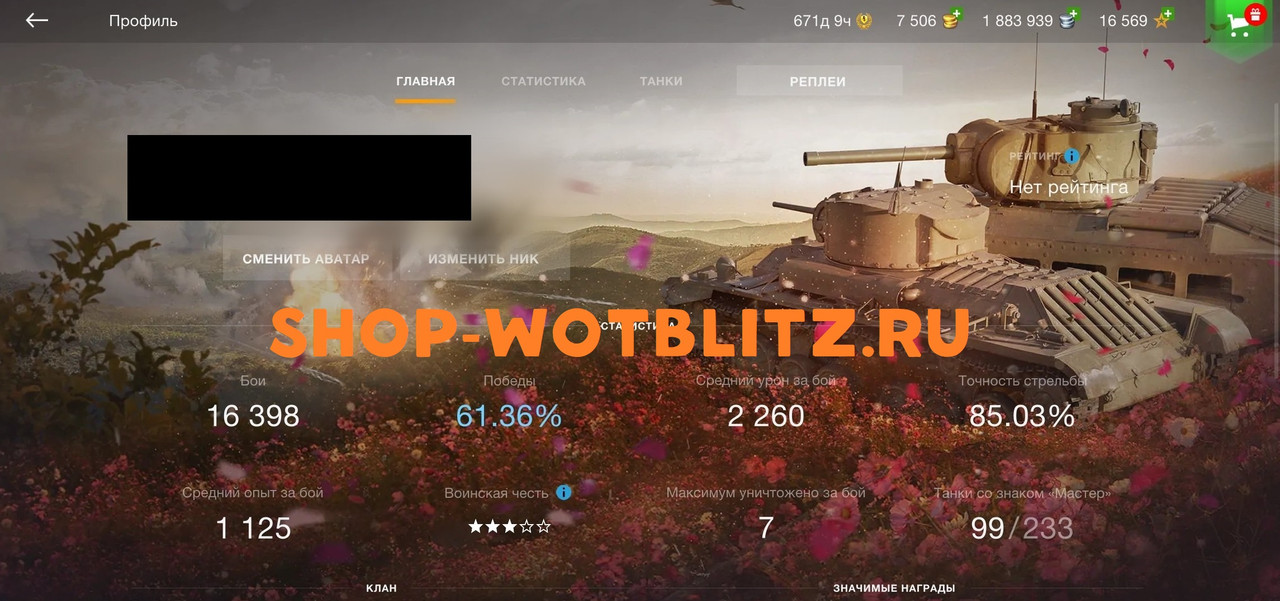Add credits via the silver coins icon
Image resolution: width=1280 pixels, height=601 pixels.
tap(1070, 20)
